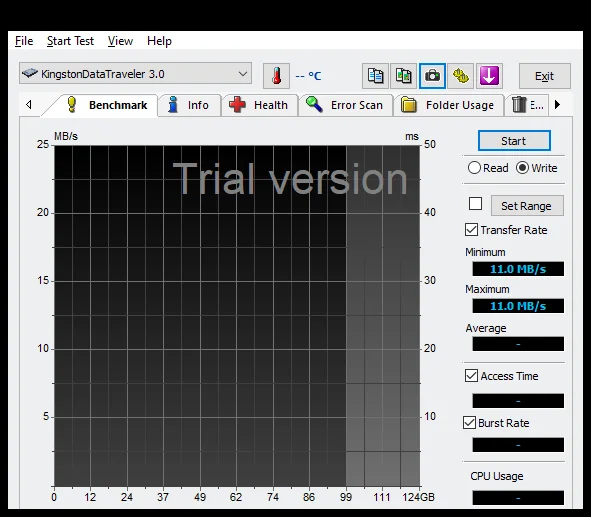This screenshot has width=591, height=517.
Task: Open the File menu
Action: [24, 41]
